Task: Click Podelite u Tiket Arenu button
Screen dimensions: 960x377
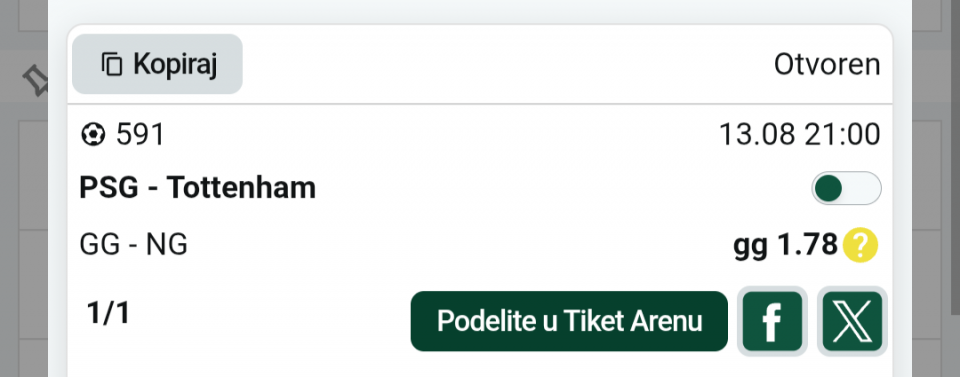Action: (569, 321)
